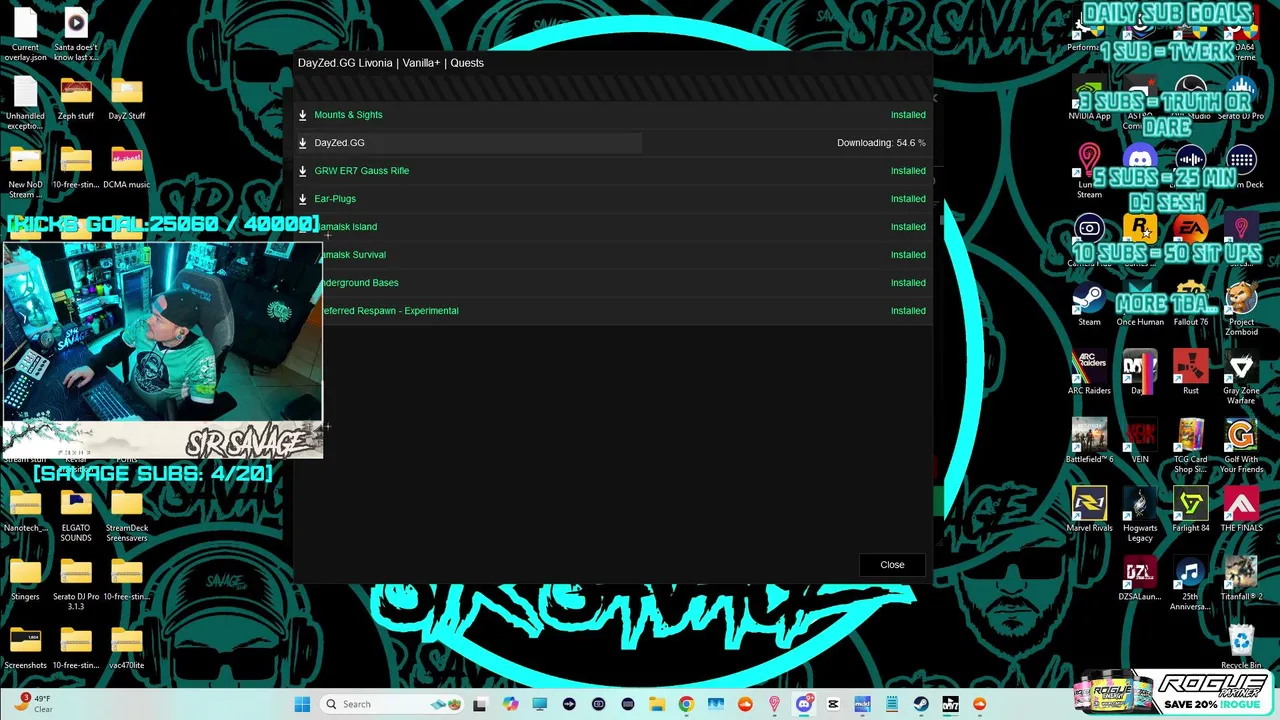Viewport: 1280px width, 720px height.
Task: Click the download icon beside Ear-Plugs
Action: 302,199
